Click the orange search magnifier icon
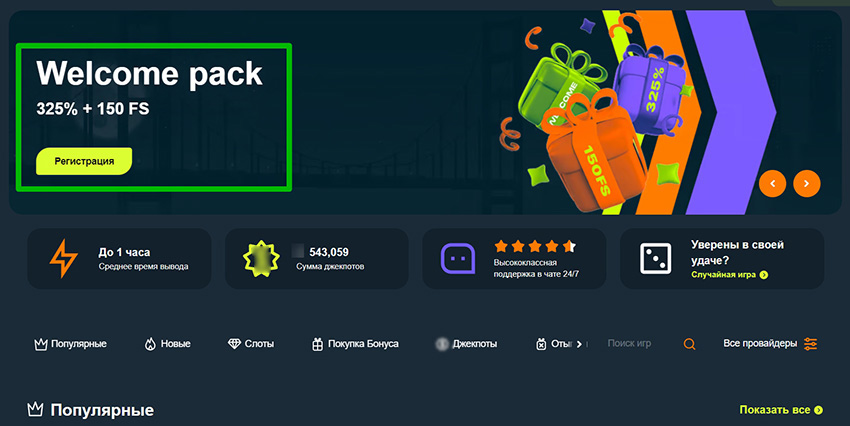850x426 pixels. [x=689, y=344]
